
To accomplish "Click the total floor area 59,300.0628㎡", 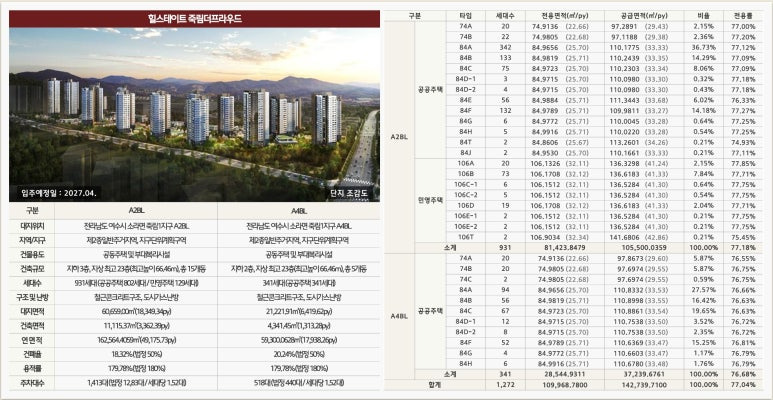I will click(x=299, y=340).
